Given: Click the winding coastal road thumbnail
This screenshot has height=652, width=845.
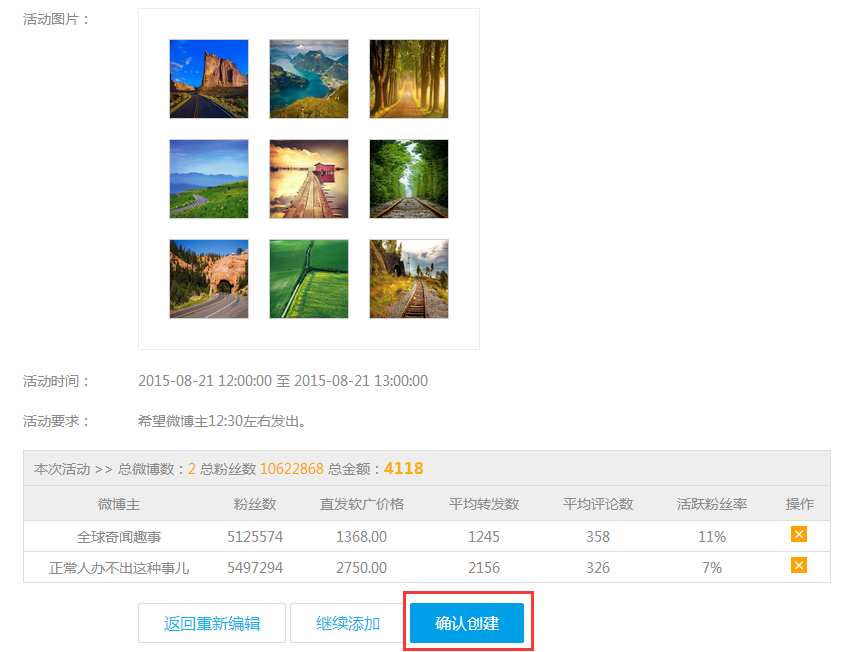Looking at the screenshot, I should (209, 179).
